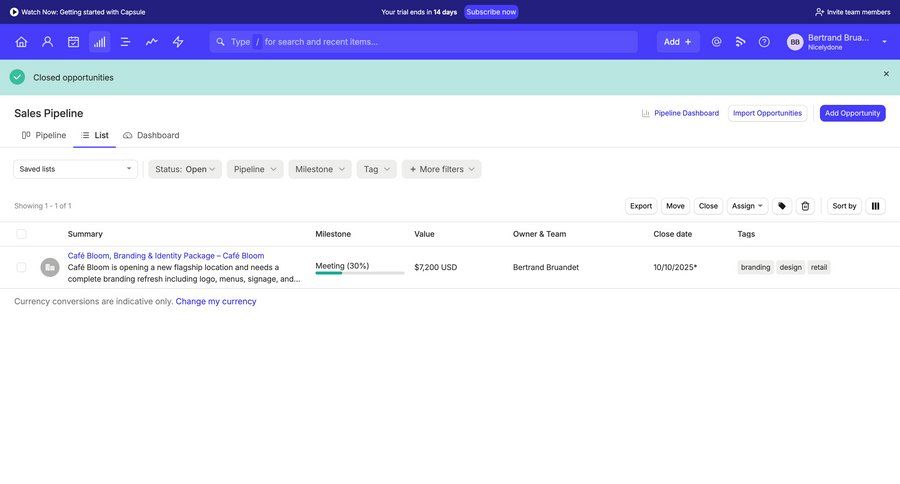Open the Calendar and tasks icon
Viewport: 900px width, 484px height.
[x=73, y=42]
